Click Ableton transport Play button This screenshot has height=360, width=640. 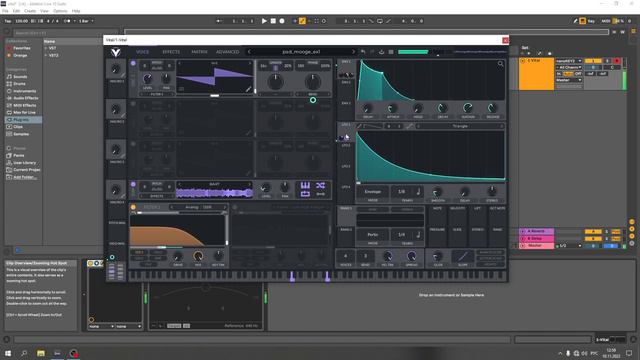(264, 21)
